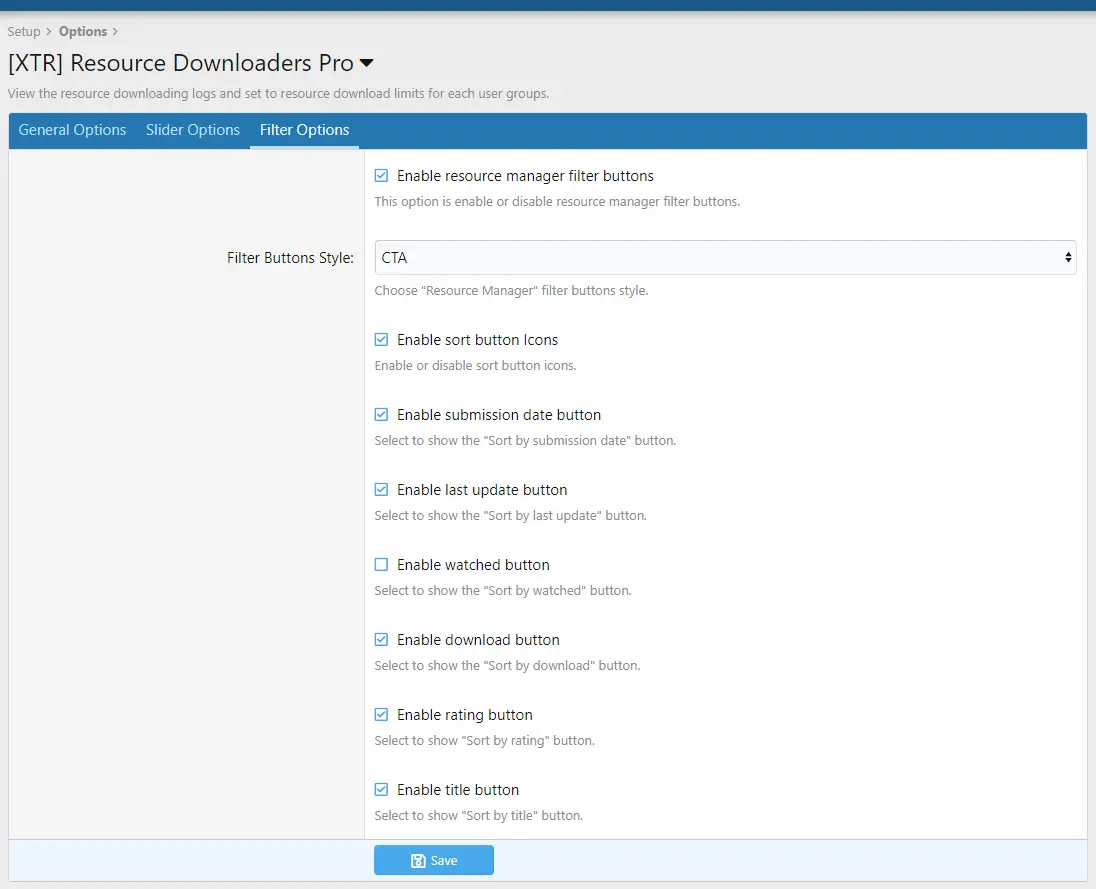The width and height of the screenshot is (1096, 889).
Task: Uncheck Enable last update button
Action: point(381,489)
